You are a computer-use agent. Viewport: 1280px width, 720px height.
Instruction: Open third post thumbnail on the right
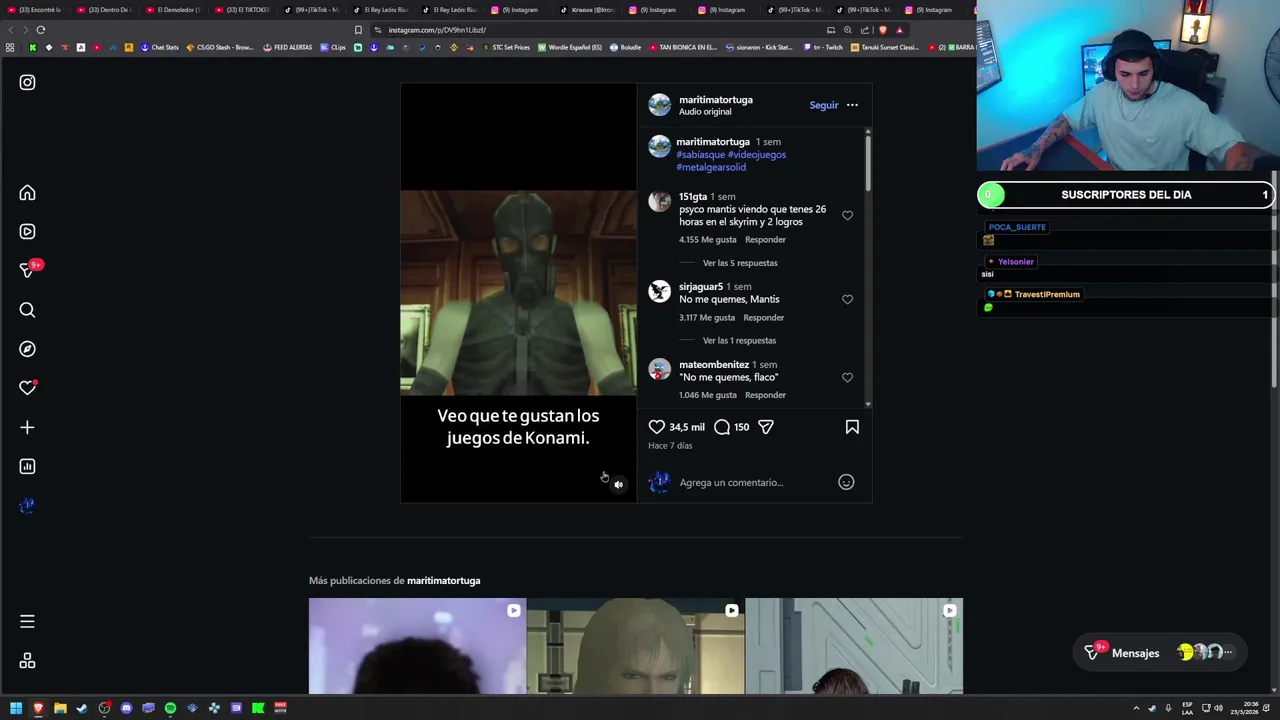coord(854,646)
